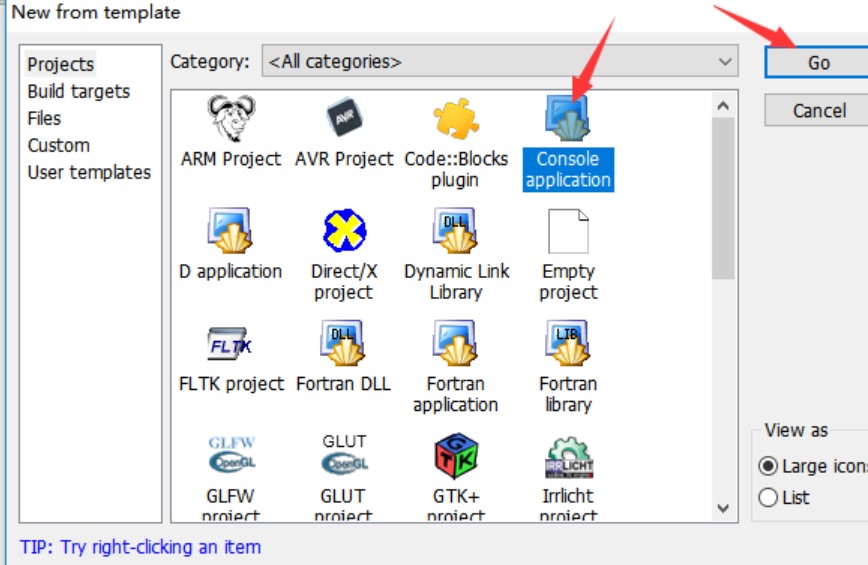This screenshot has width=868, height=565.
Task: Click the 'D application' label text
Action: pyautogui.click(x=231, y=271)
